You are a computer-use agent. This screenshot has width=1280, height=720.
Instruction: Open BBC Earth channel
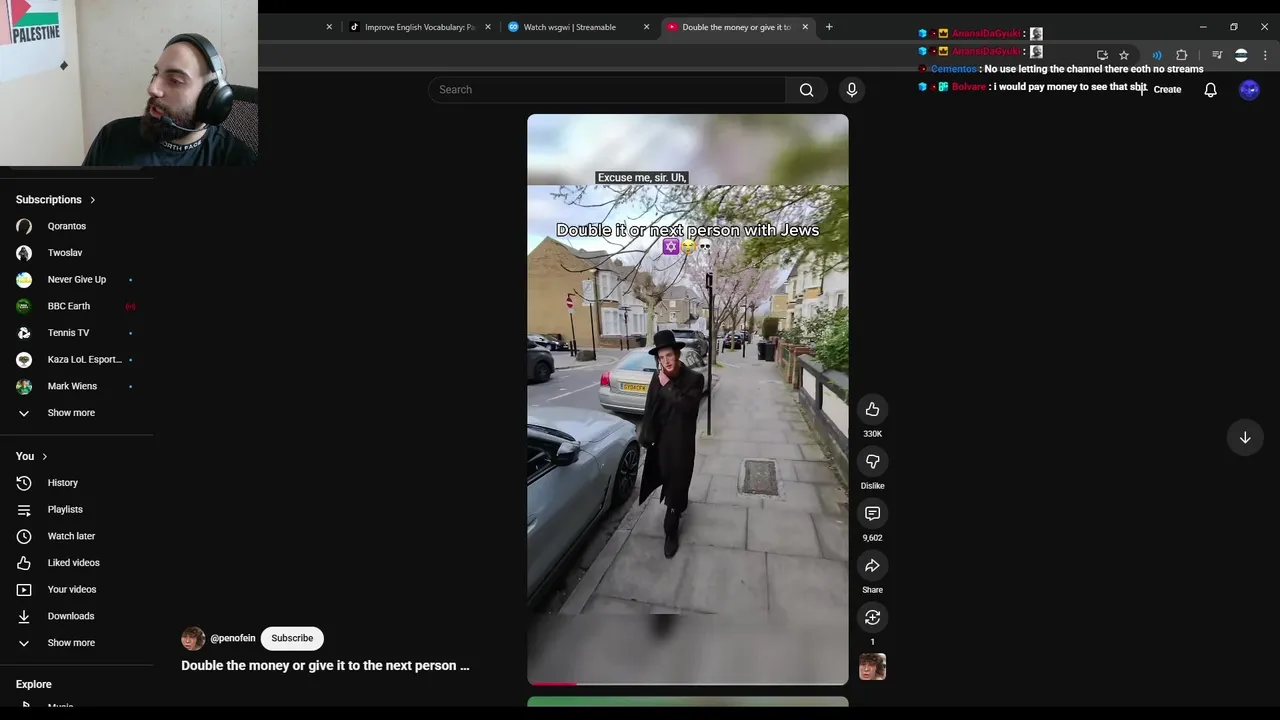(71, 306)
